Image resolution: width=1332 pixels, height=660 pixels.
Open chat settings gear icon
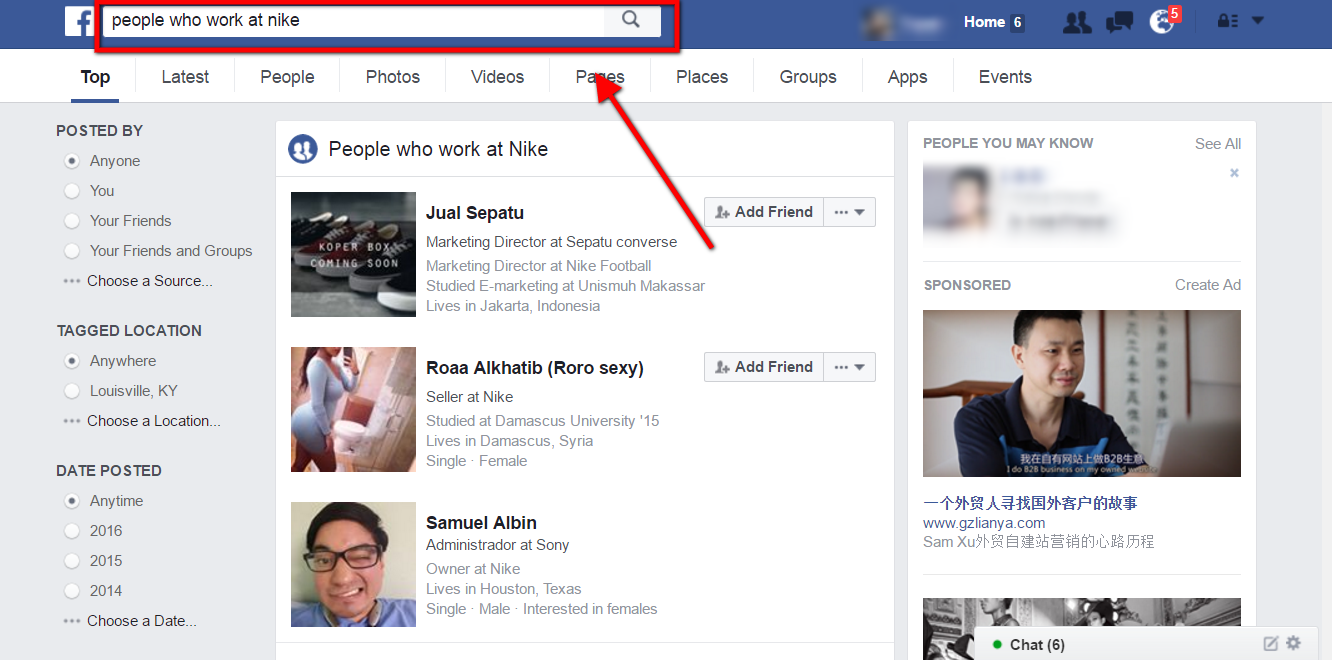(1294, 644)
